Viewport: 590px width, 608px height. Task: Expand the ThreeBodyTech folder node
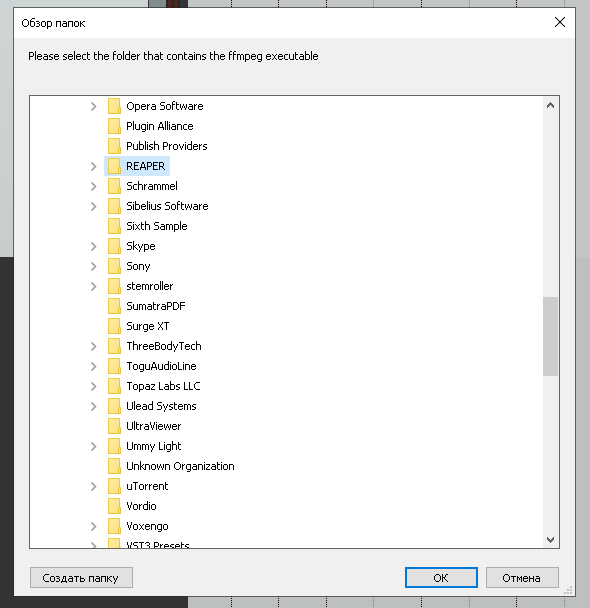click(x=93, y=346)
